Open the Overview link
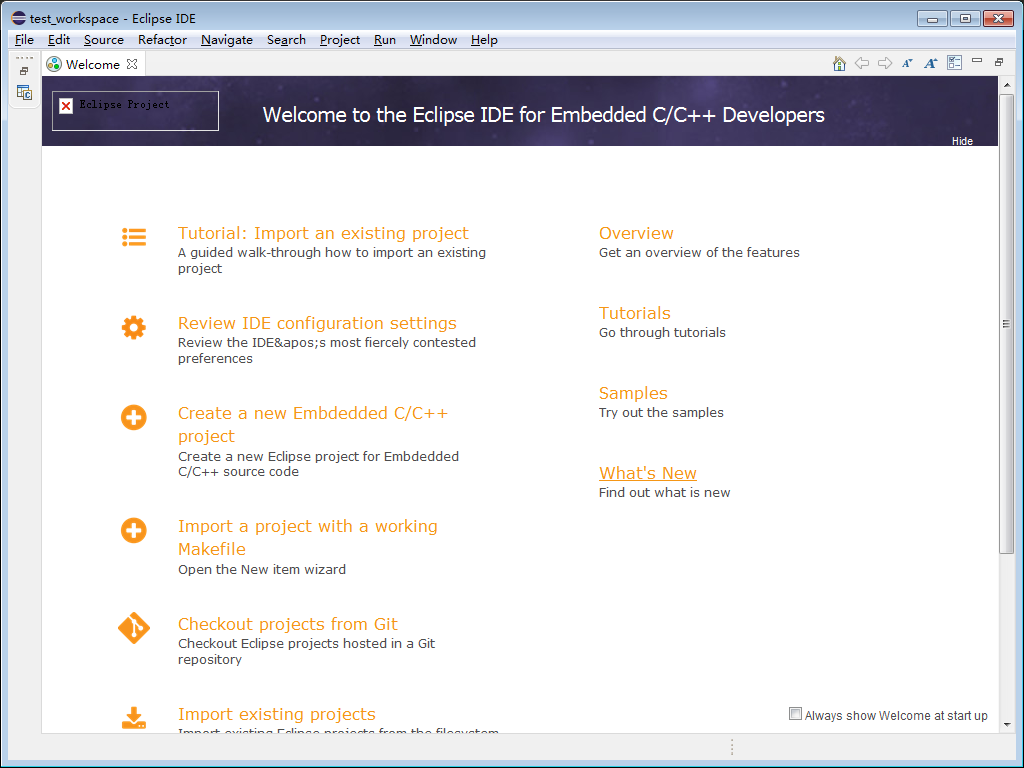Viewport: 1024px width, 768px height. (636, 233)
